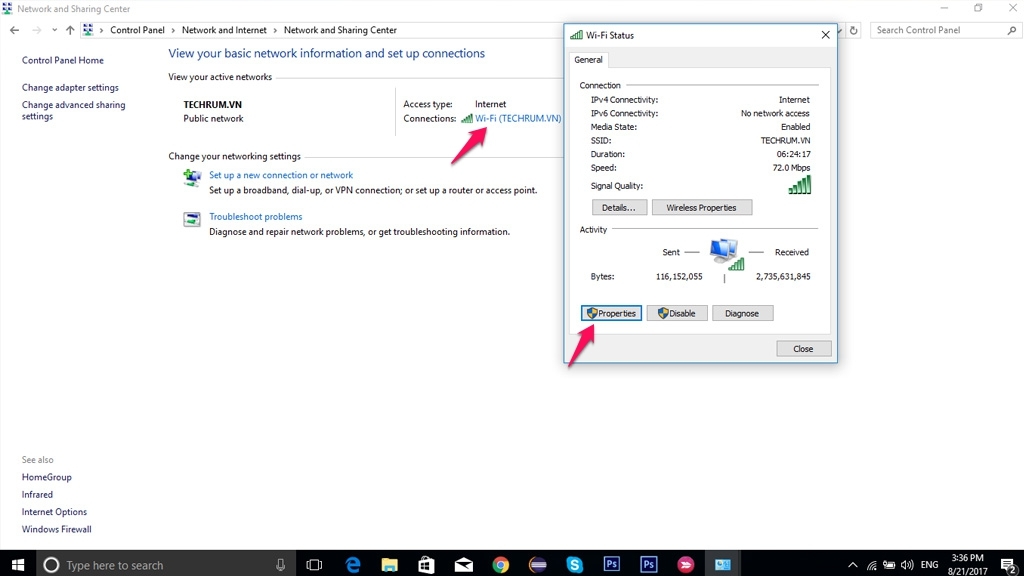This screenshot has height=576, width=1024.
Task: Click the refresh icon in the address bar
Action: coord(852,30)
